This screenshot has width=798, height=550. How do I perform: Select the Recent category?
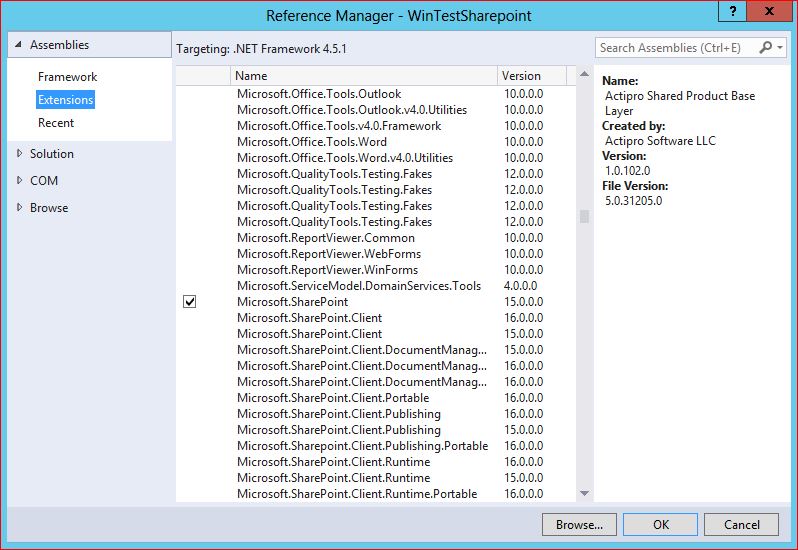56,123
